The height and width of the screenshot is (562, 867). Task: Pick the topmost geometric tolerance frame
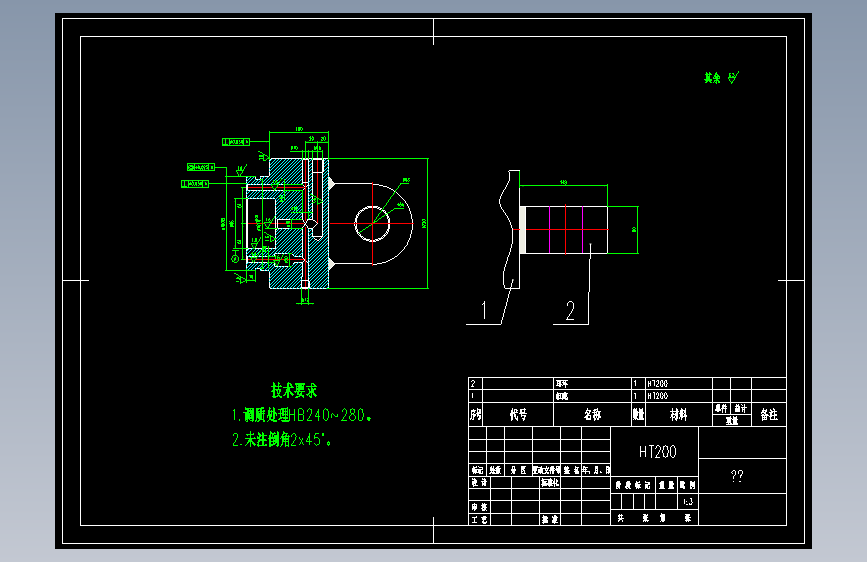coord(236,142)
